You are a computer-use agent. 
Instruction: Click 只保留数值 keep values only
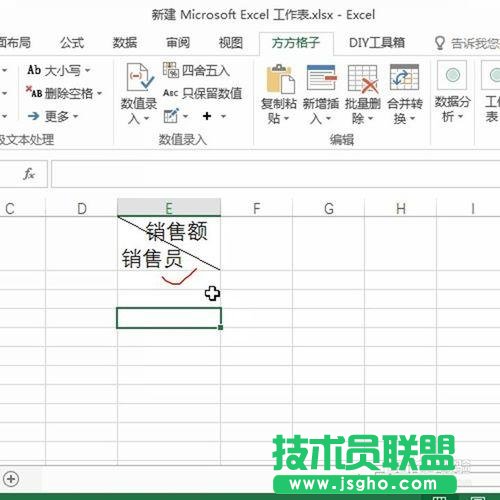pos(203,93)
